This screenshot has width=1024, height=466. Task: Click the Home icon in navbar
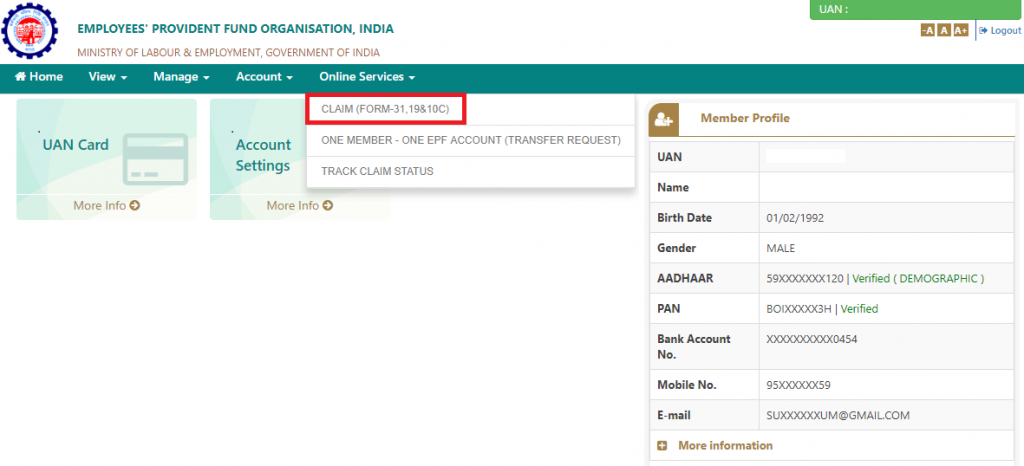click(x=20, y=77)
